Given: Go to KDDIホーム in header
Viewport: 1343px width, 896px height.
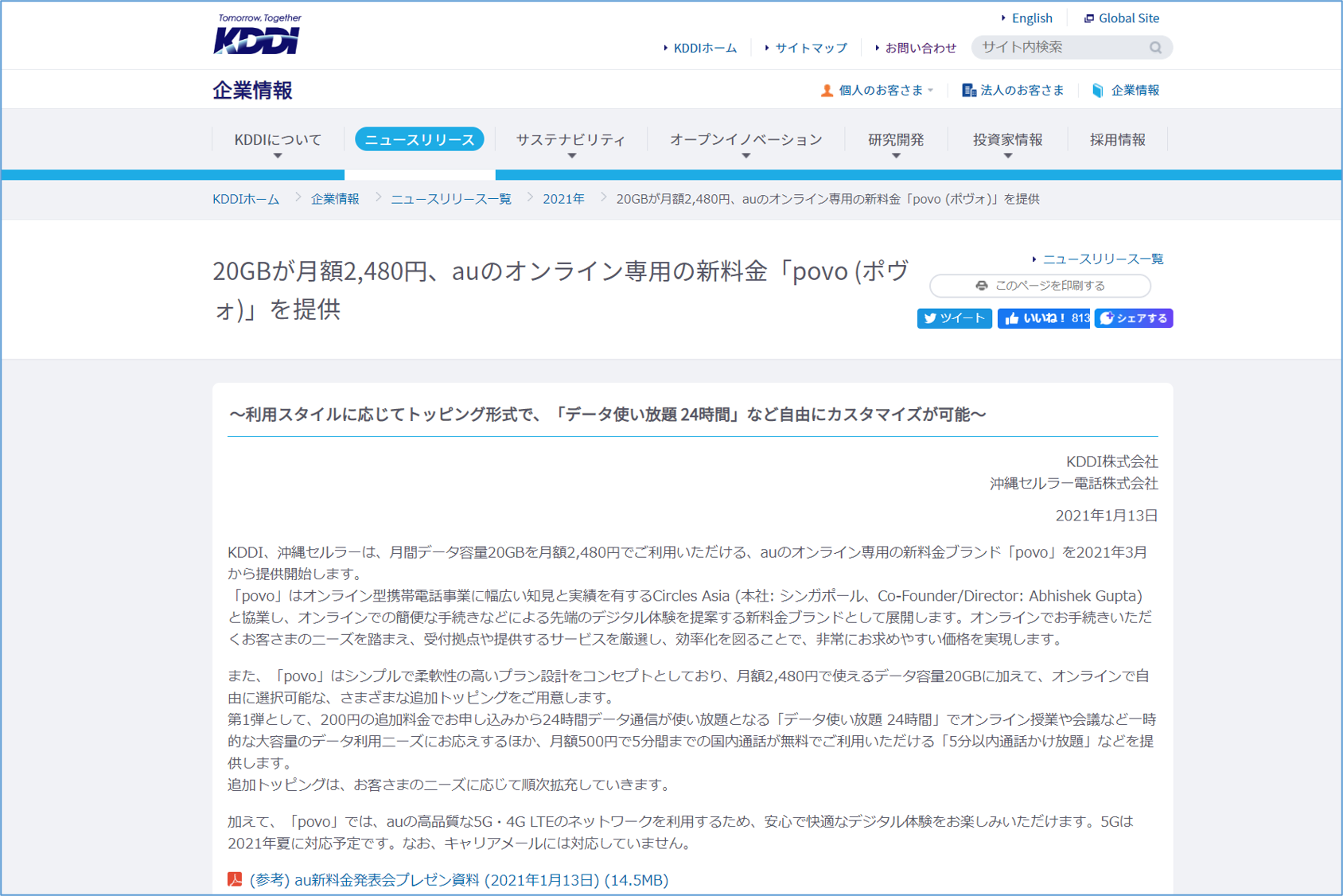Looking at the screenshot, I should [x=705, y=48].
